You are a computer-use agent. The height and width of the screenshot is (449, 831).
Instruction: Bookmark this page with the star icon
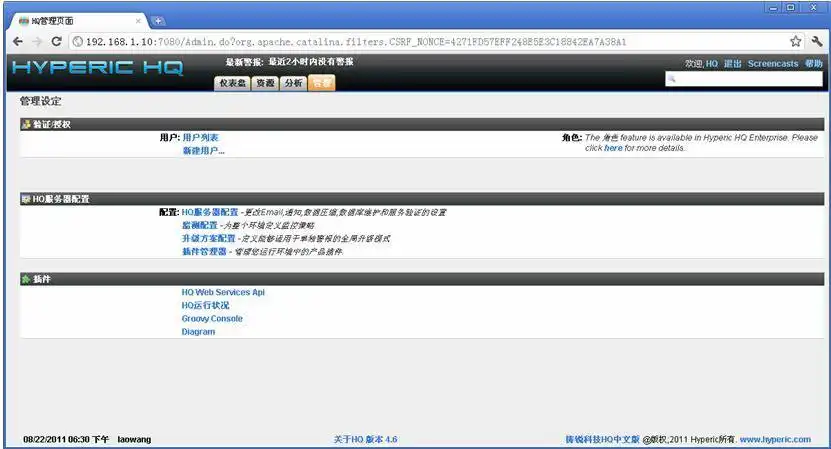[x=795, y=41]
